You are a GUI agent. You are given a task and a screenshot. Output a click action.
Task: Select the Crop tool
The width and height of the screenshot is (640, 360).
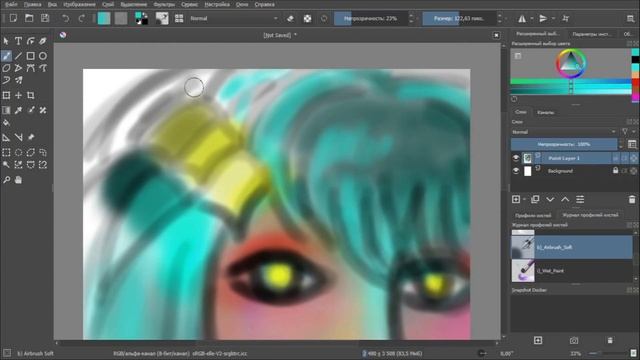31,95
